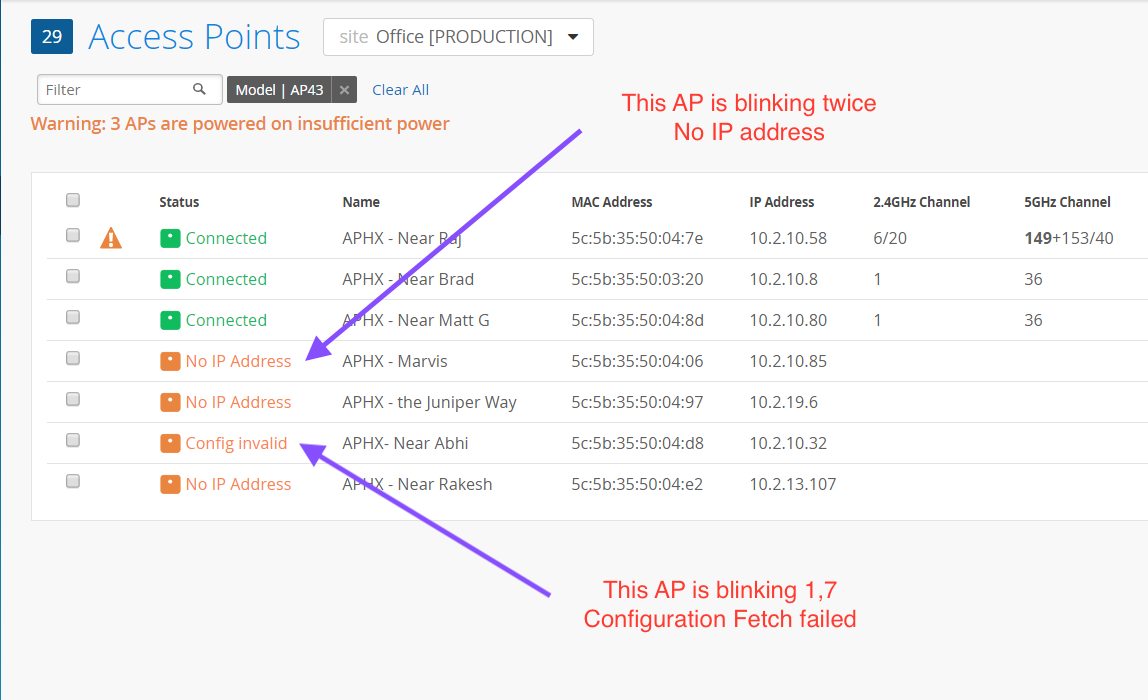The width and height of the screenshot is (1148, 700).
Task: Click orange status icon for APHX - Marvis
Action: (170, 361)
